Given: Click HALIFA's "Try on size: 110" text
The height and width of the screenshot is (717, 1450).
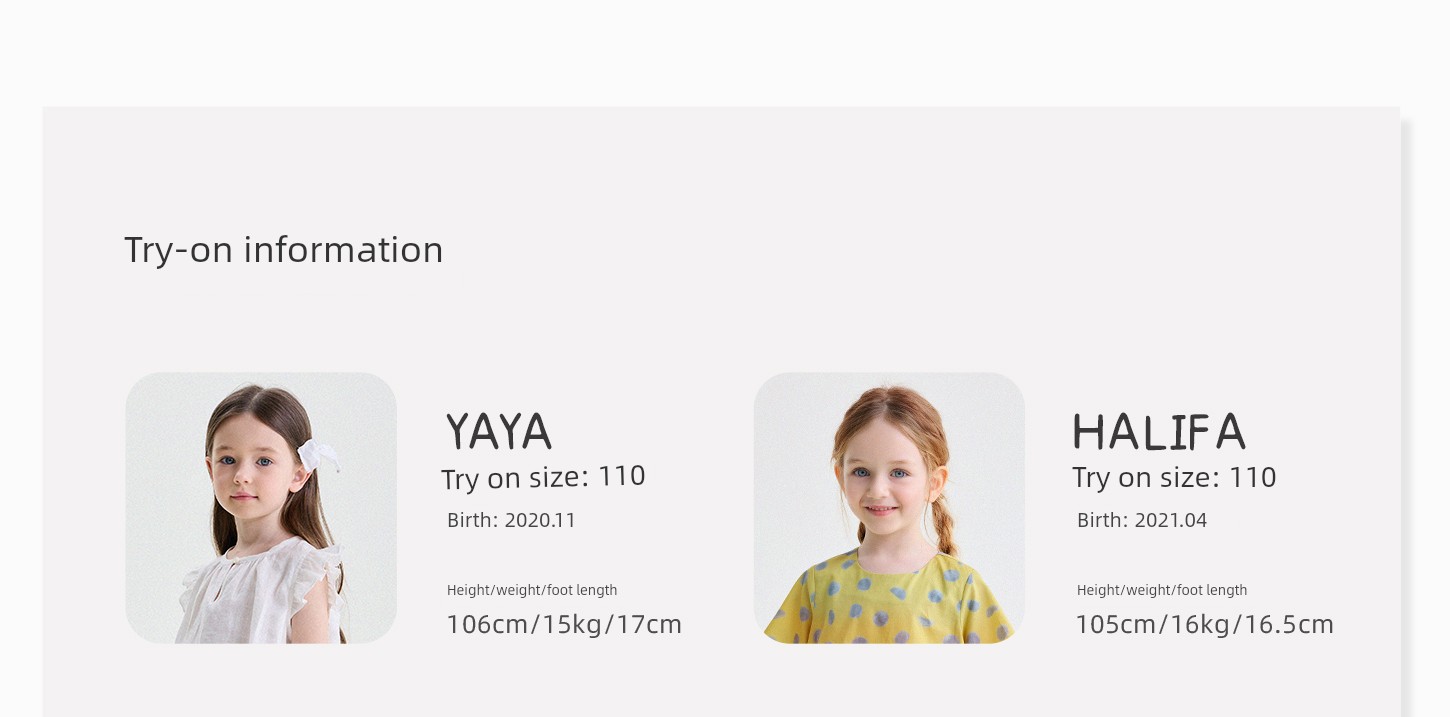Looking at the screenshot, I should pyautogui.click(x=1174, y=477).
